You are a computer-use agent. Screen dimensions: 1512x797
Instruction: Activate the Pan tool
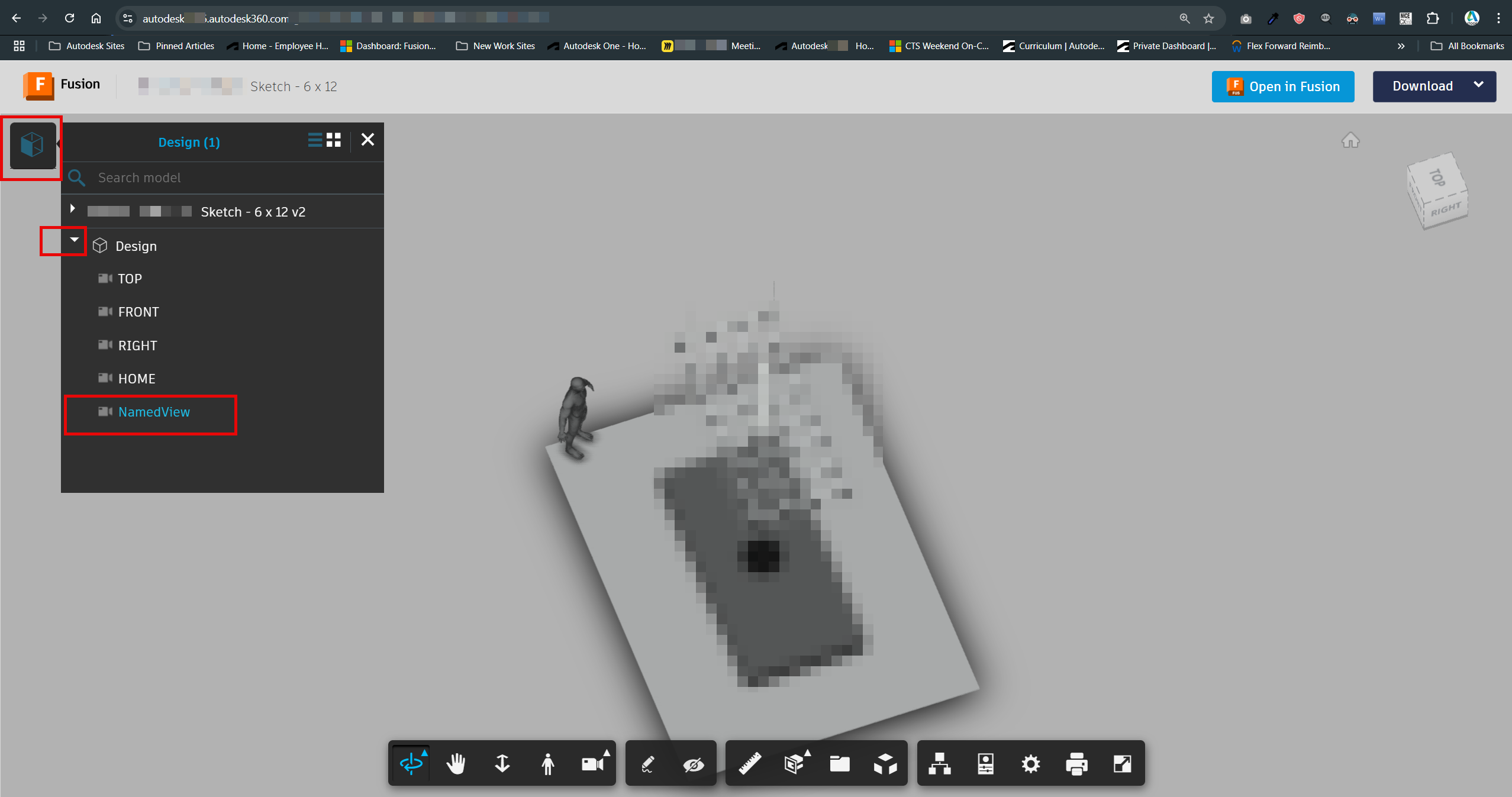pyautogui.click(x=456, y=763)
